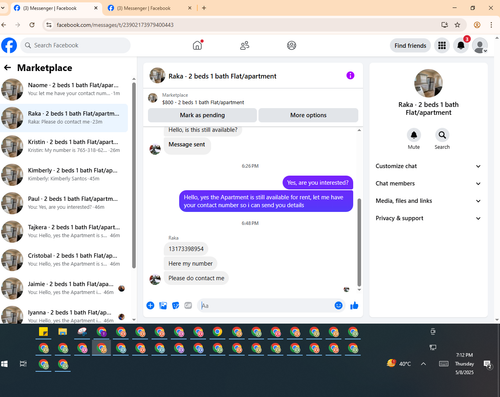
Task: Open the Friends icon in top bar
Action: (245, 45)
